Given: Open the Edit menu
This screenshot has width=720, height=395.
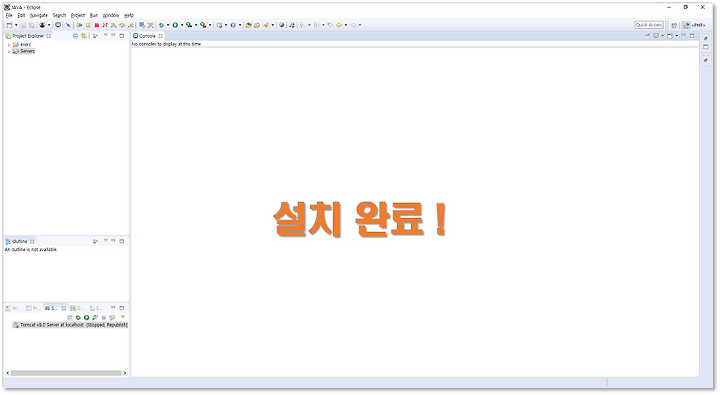Looking at the screenshot, I should pos(21,15).
